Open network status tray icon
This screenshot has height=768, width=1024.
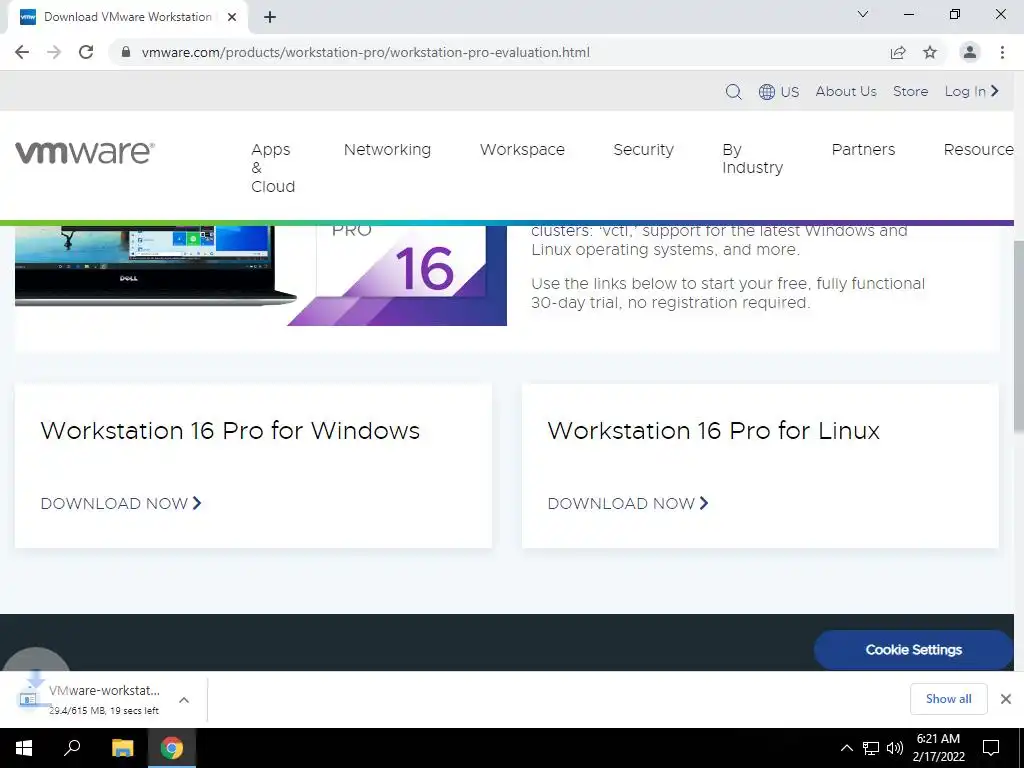tap(871, 748)
